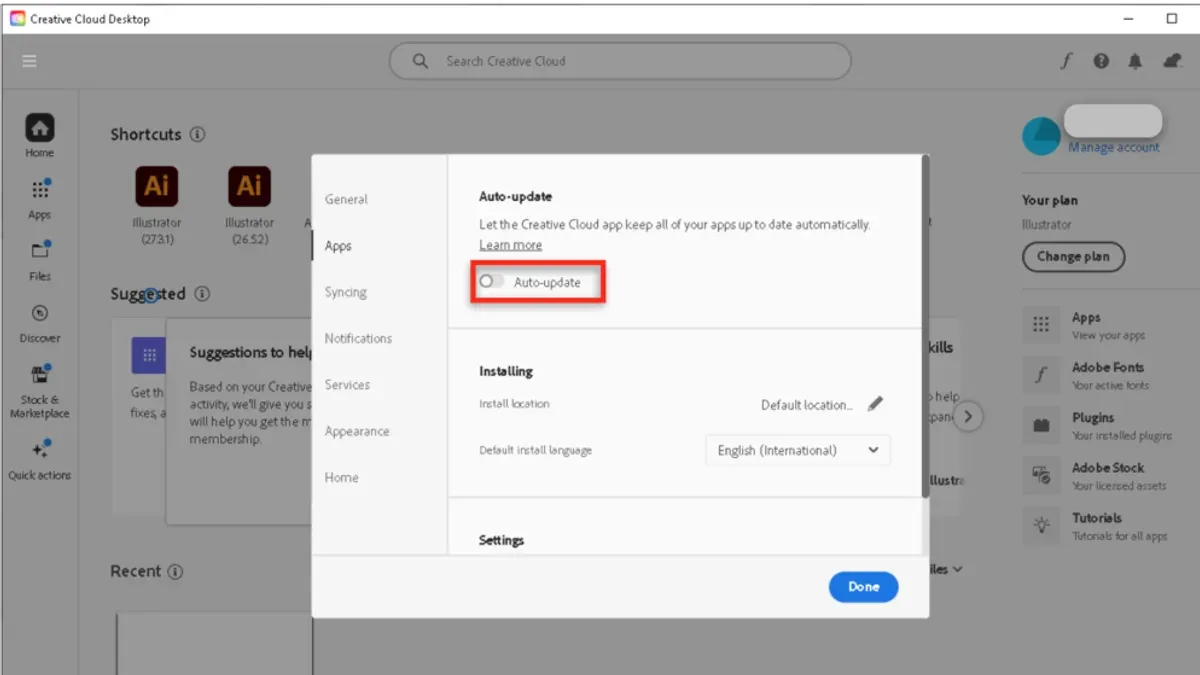Click Recent info icon
1200x675 pixels.
(175, 572)
